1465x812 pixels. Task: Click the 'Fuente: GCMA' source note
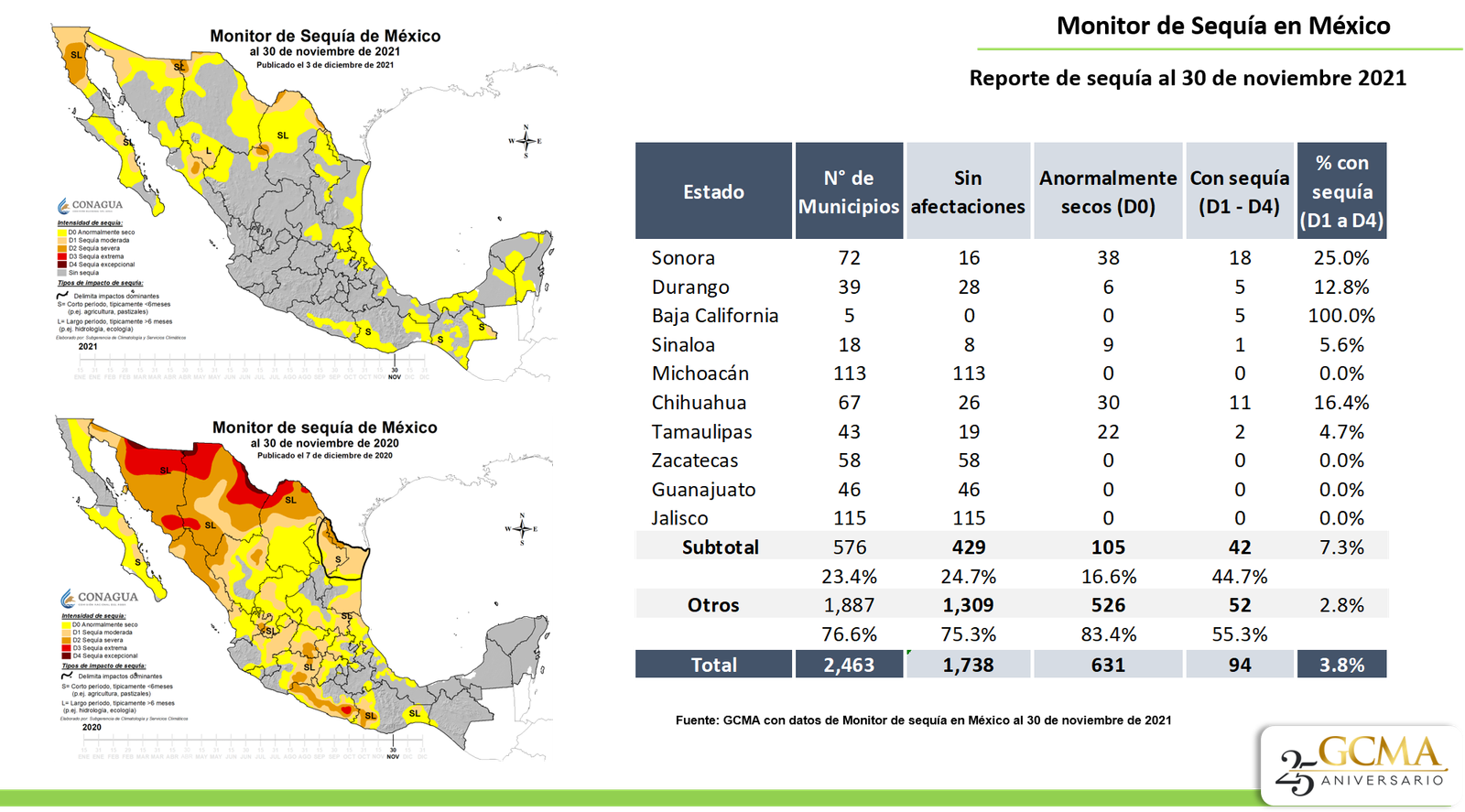click(x=923, y=720)
